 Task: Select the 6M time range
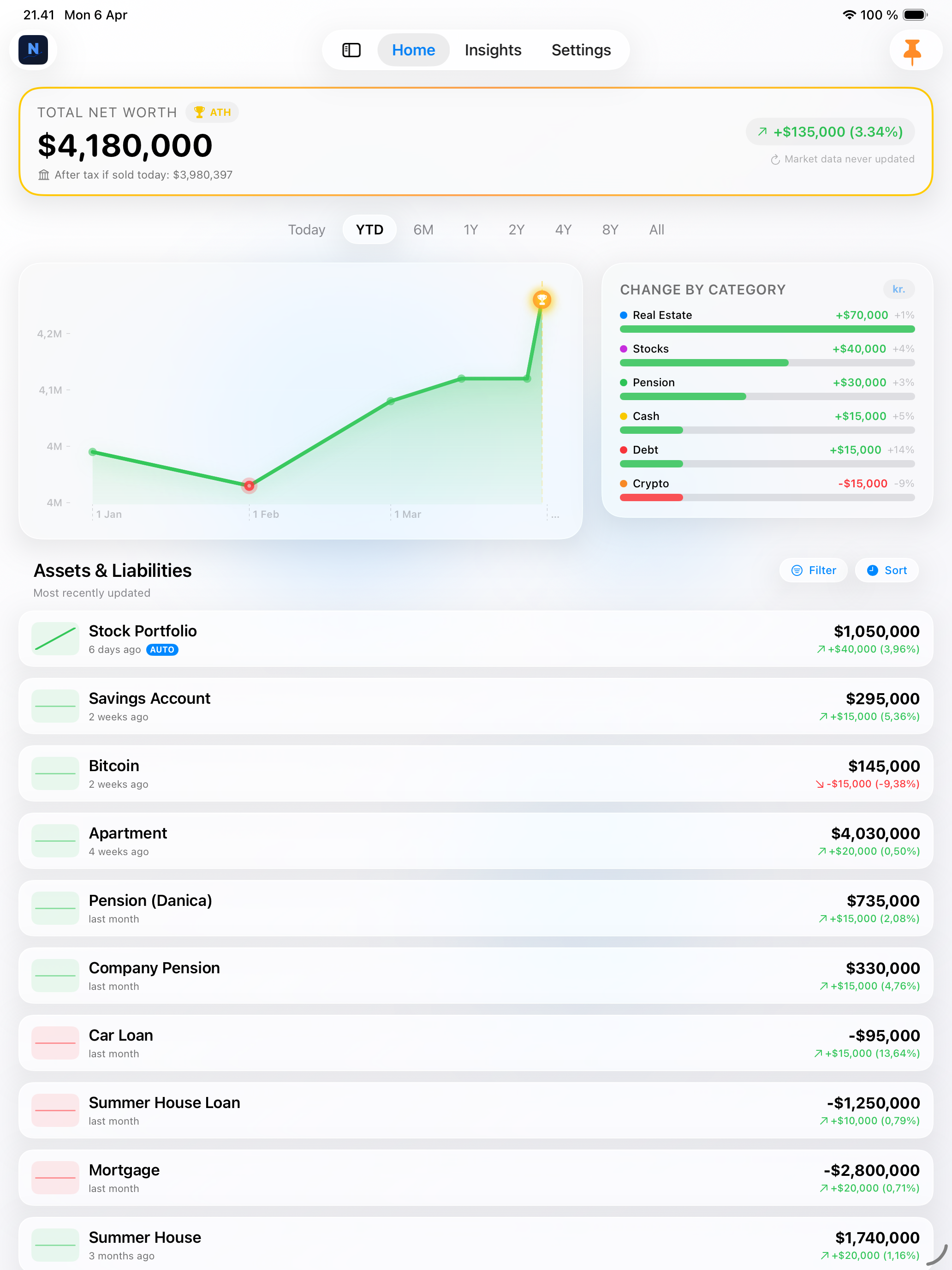pyautogui.click(x=423, y=230)
